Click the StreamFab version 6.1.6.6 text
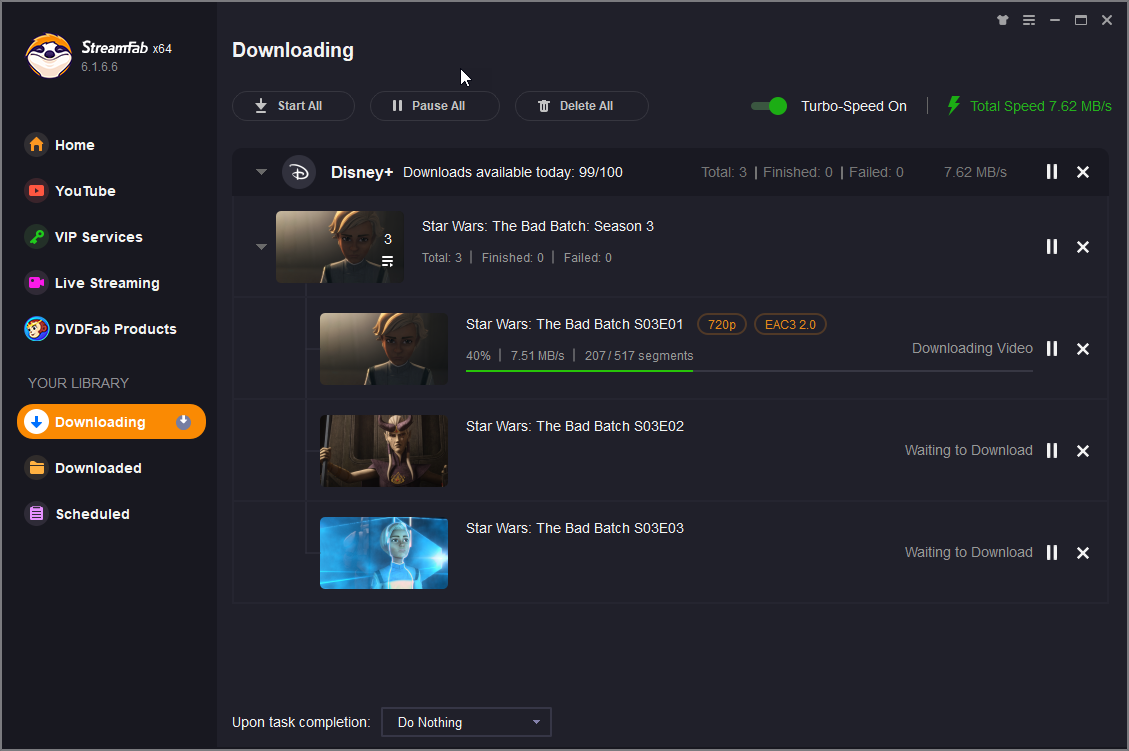 99,67
